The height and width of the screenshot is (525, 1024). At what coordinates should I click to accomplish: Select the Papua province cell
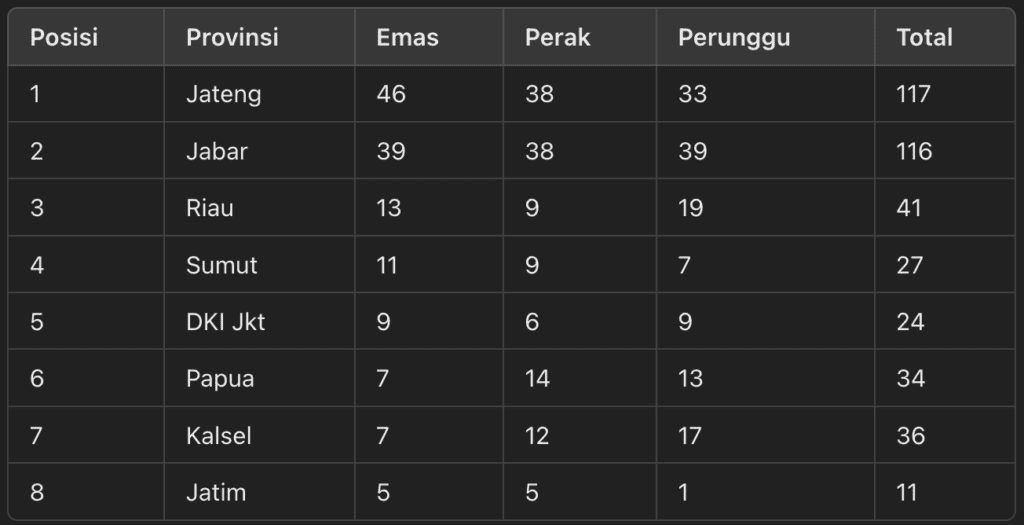[220, 379]
